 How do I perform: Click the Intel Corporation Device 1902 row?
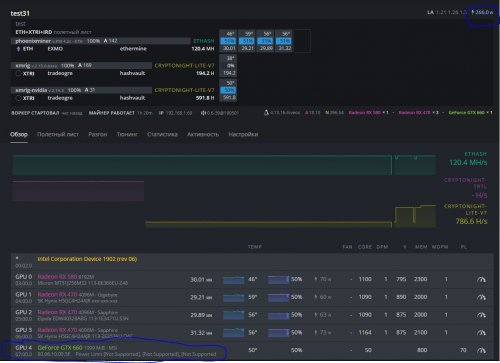click(252, 262)
